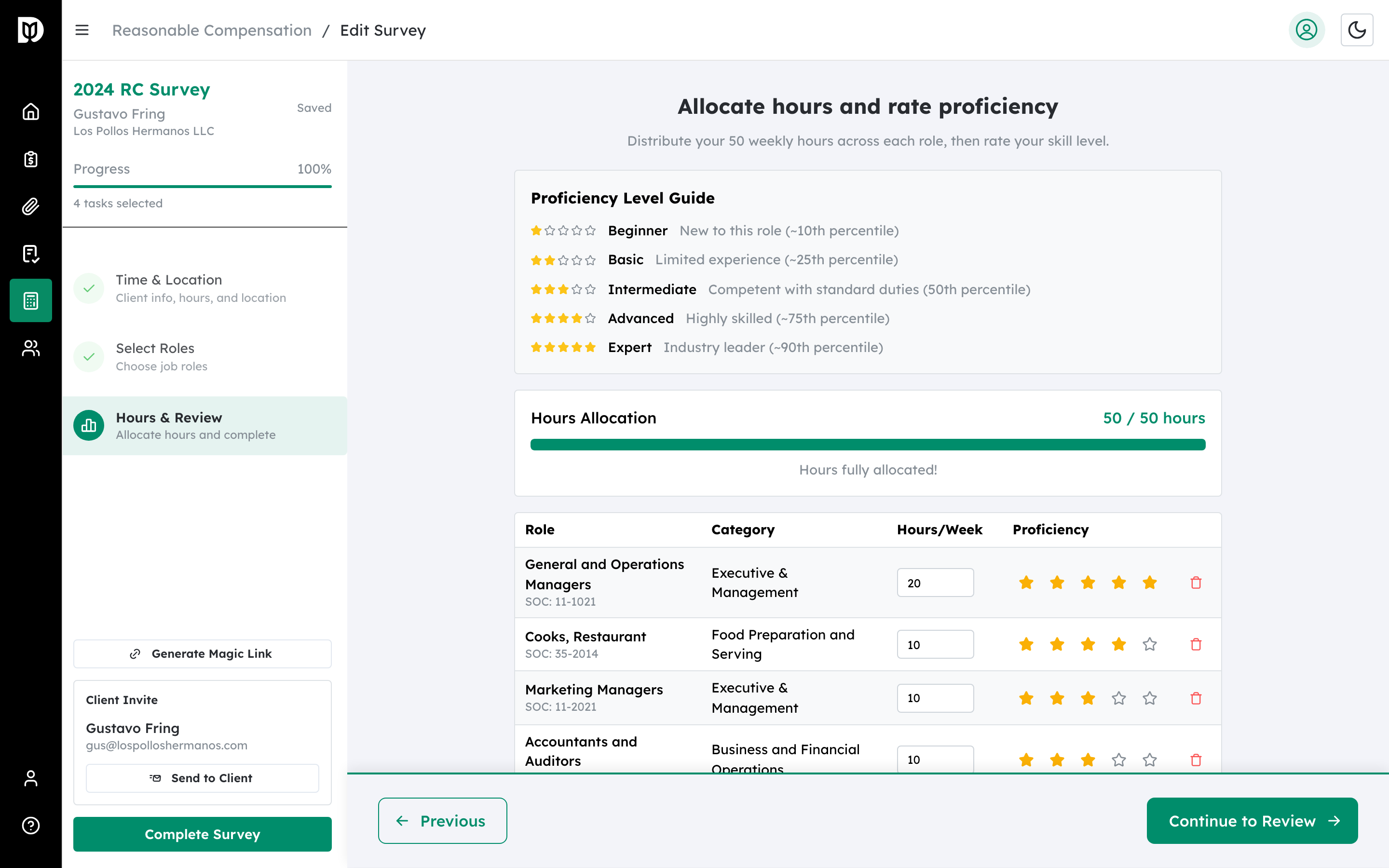Click the Hours Allocation progress bar
1389x868 pixels.
click(868, 444)
